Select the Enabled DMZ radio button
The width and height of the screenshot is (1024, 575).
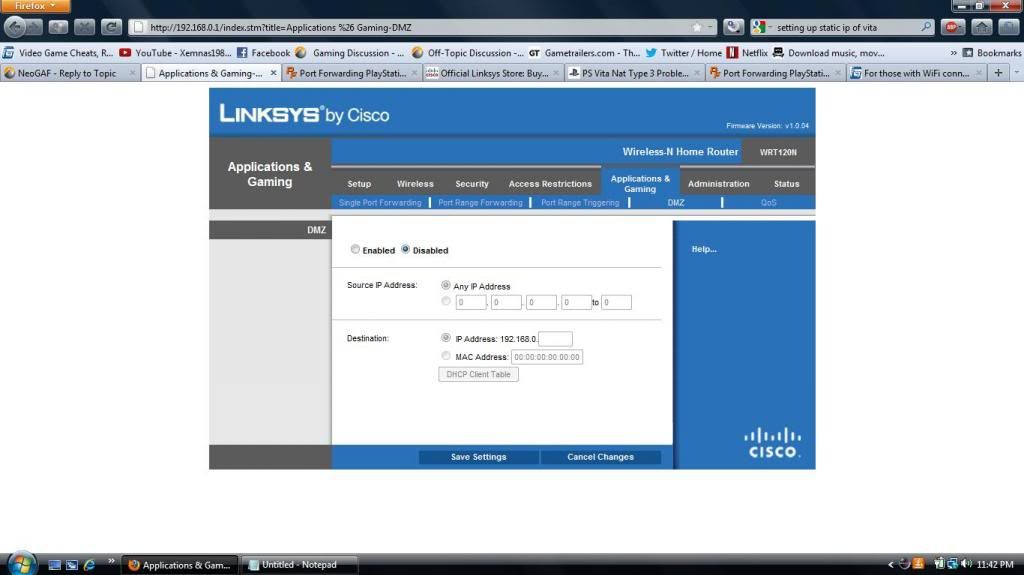click(x=355, y=250)
